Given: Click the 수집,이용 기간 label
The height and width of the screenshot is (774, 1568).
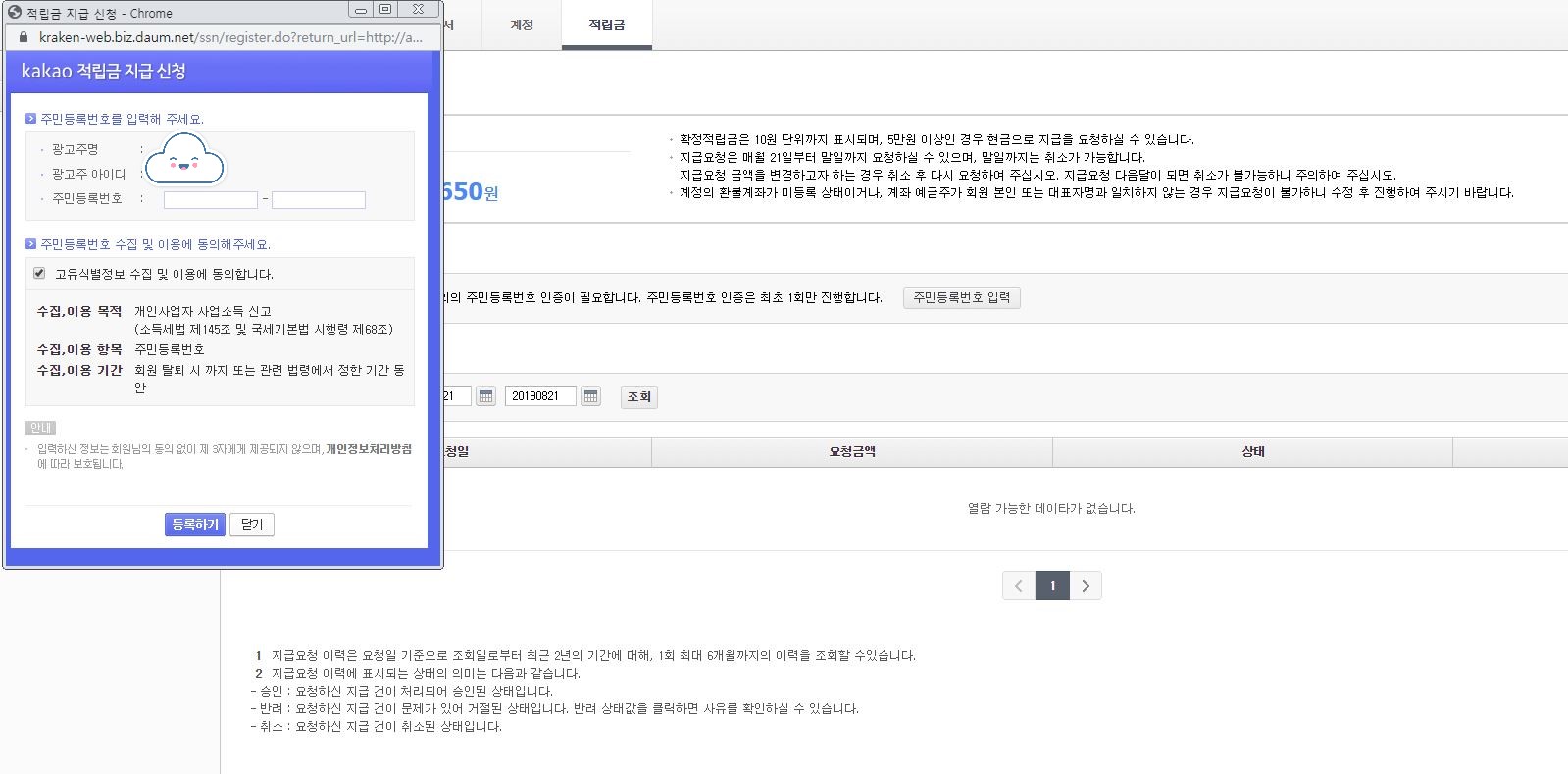Looking at the screenshot, I should coord(79,370).
